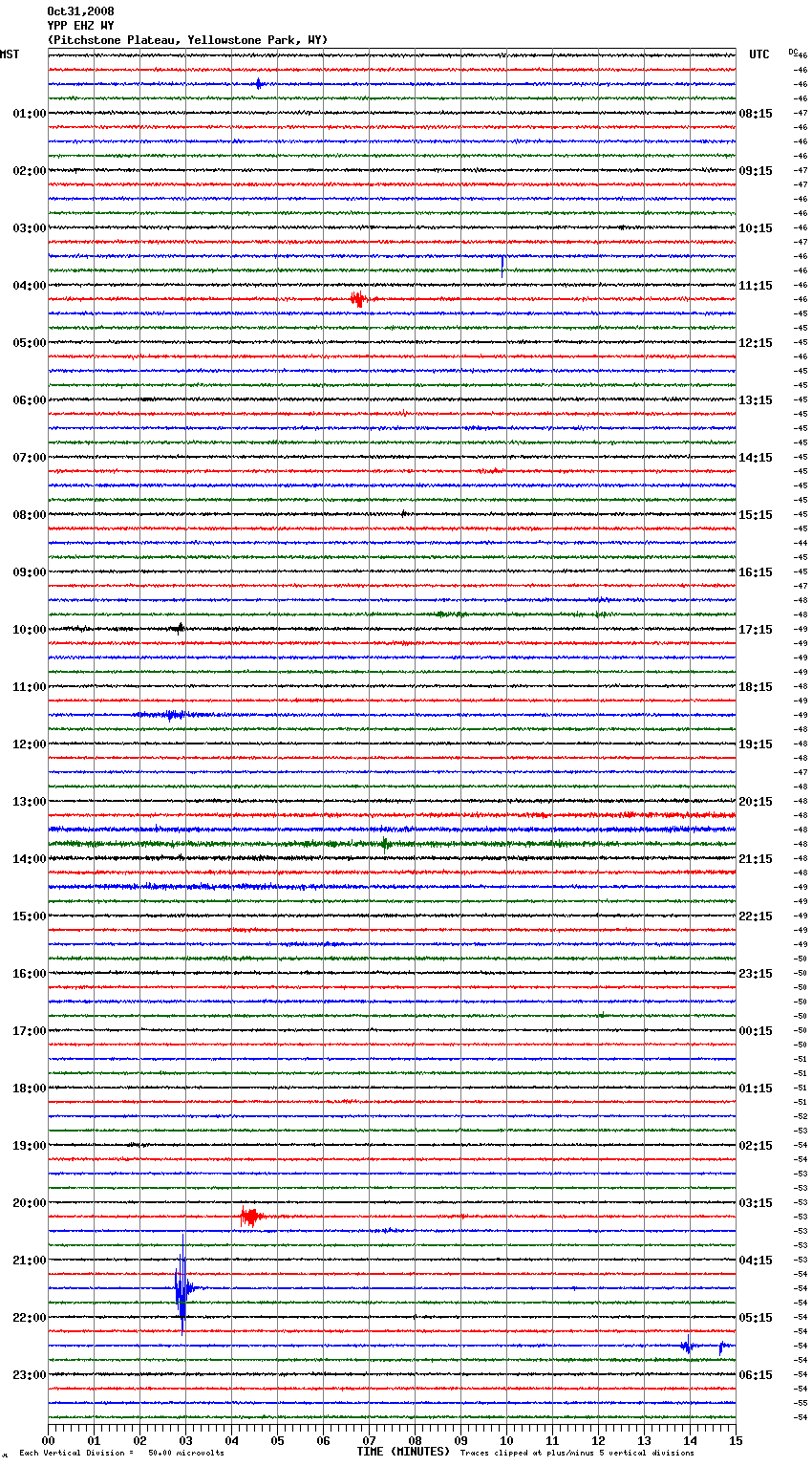
Task: Click the 03:00 MST hour label
Action: point(30,228)
